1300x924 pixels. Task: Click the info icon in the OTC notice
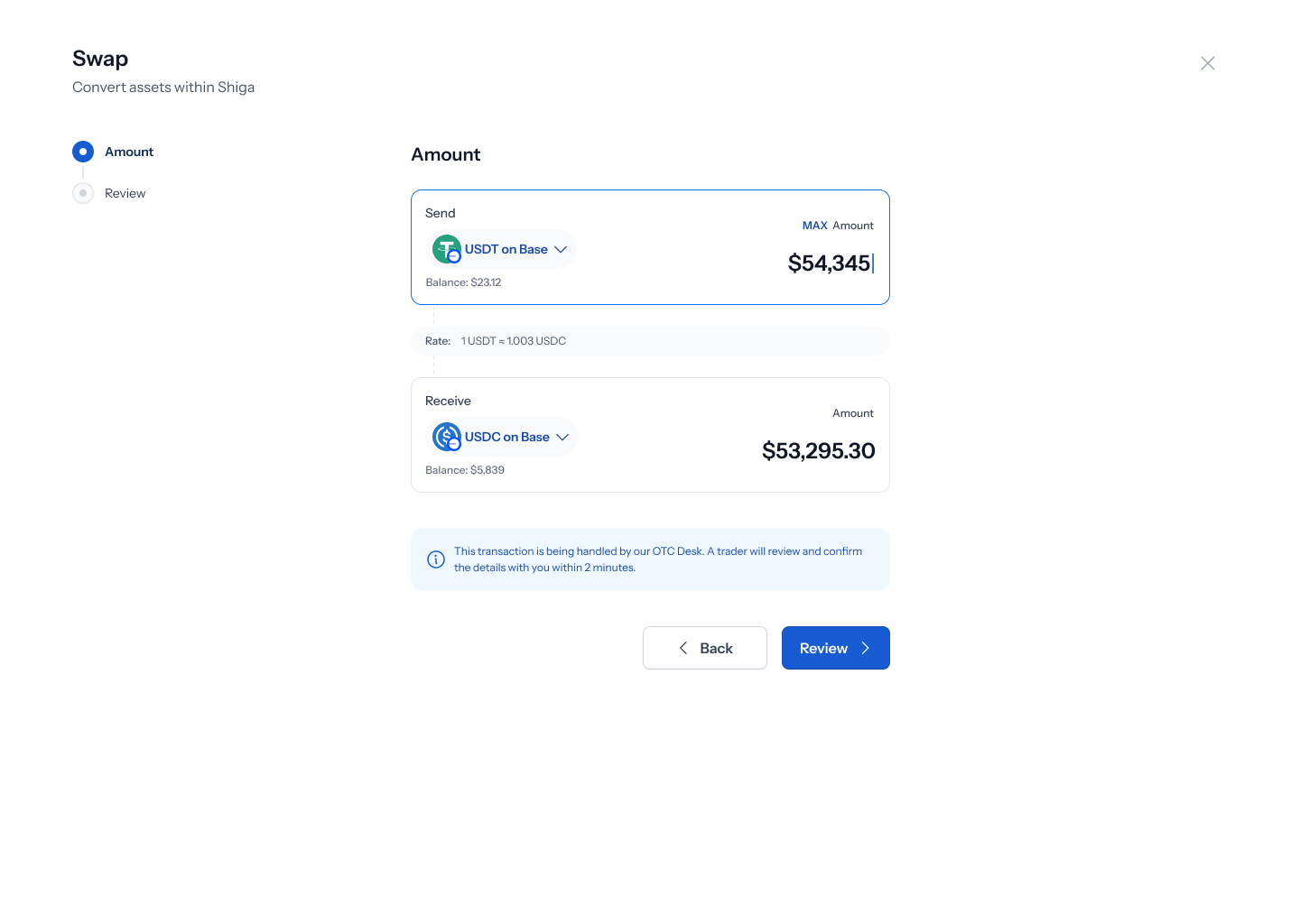click(x=436, y=559)
